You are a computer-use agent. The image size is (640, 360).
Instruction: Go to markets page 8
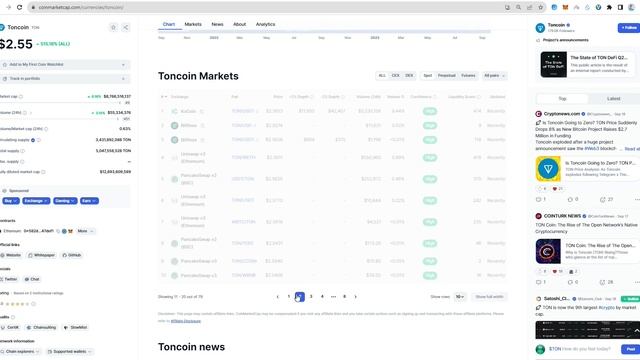344,297
